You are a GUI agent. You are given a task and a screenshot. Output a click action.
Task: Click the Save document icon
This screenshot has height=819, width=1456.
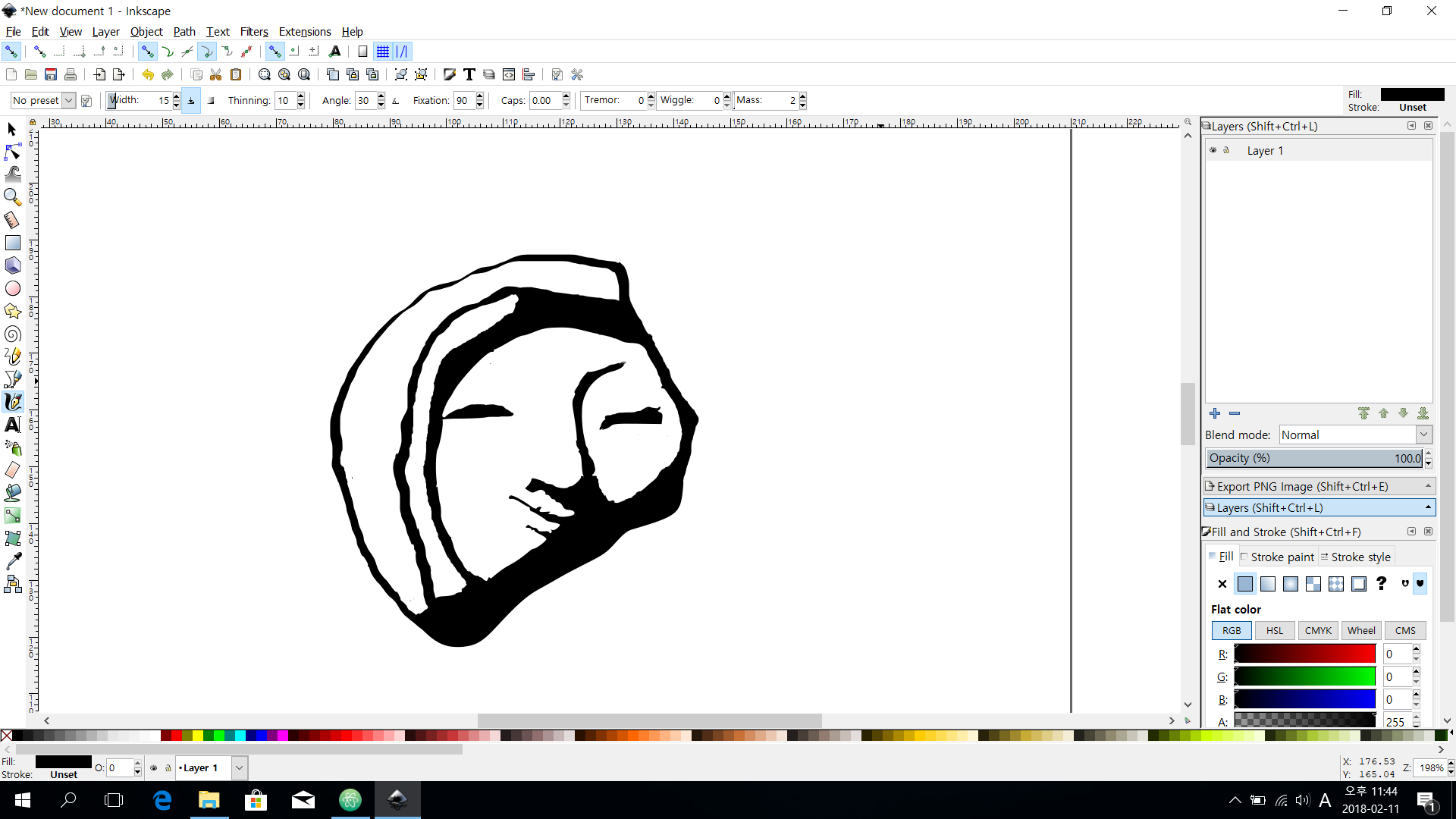click(x=51, y=74)
